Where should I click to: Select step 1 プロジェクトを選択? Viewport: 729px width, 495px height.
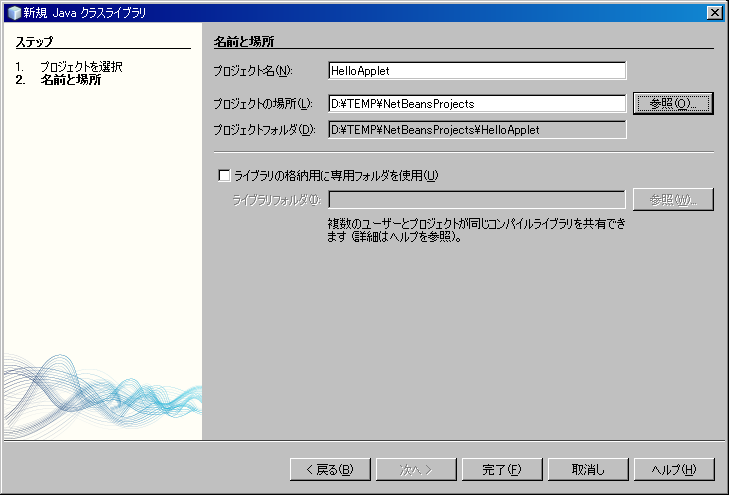[81, 67]
